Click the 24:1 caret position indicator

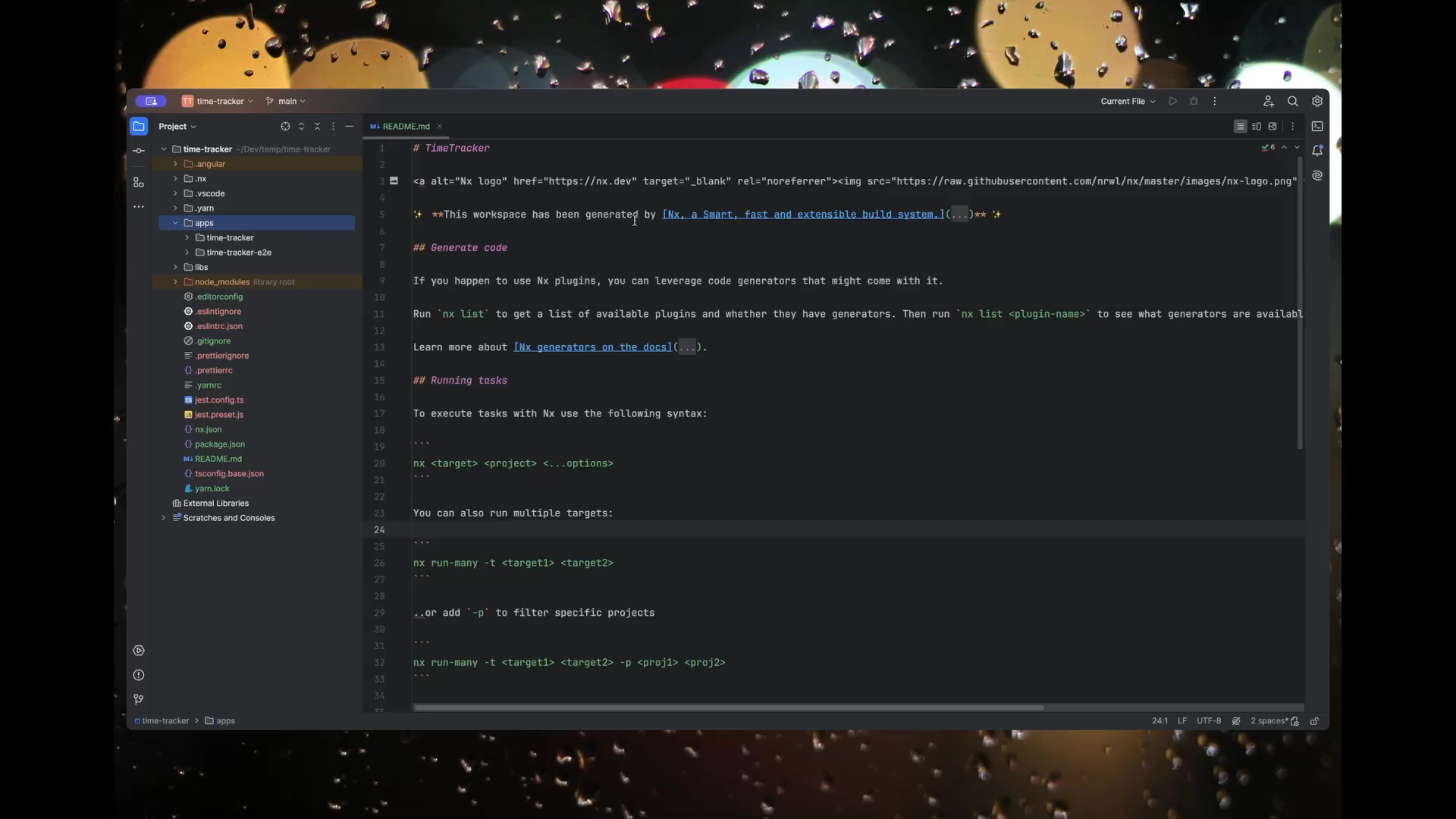click(x=1159, y=721)
